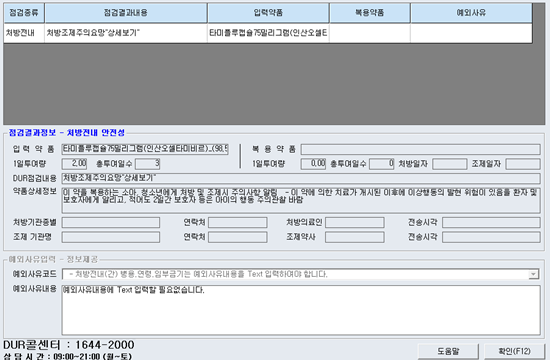Screen dimensions: 550x360
Task: Click the 점검결과정보 - 처방전내 안전성 heading
Action: pyautogui.click(x=67, y=133)
